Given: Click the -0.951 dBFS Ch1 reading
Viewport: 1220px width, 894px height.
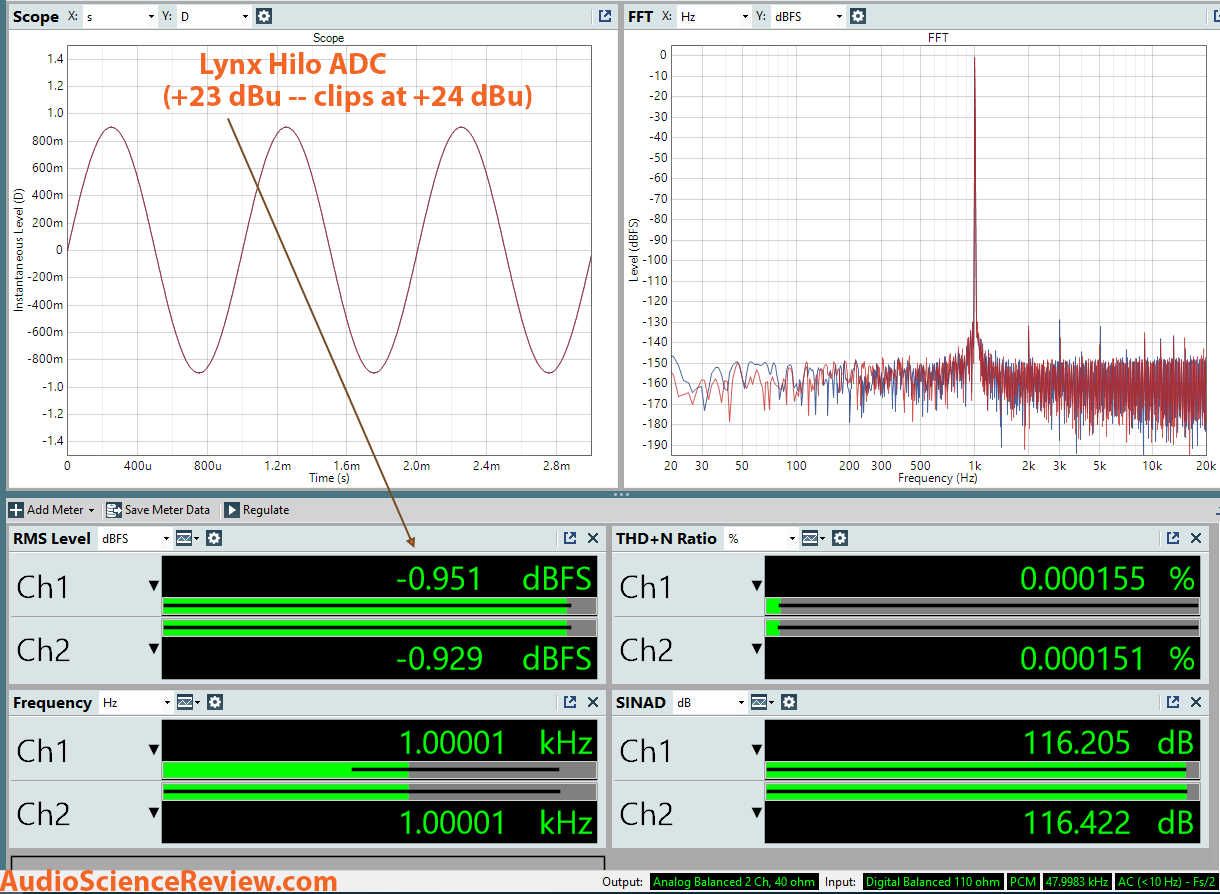Looking at the screenshot, I should [493, 578].
